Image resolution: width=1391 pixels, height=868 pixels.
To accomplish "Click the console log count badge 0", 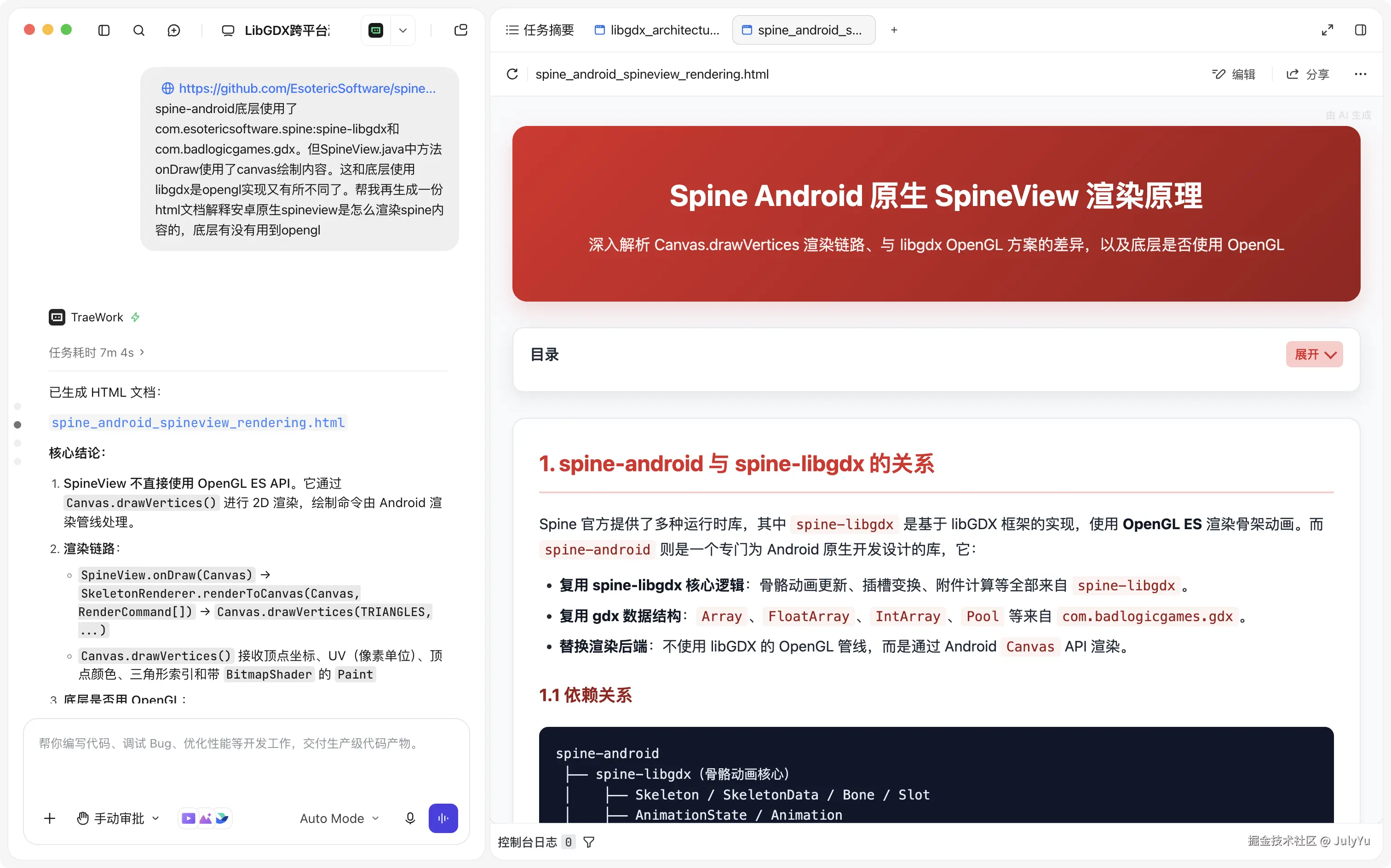I will point(568,842).
